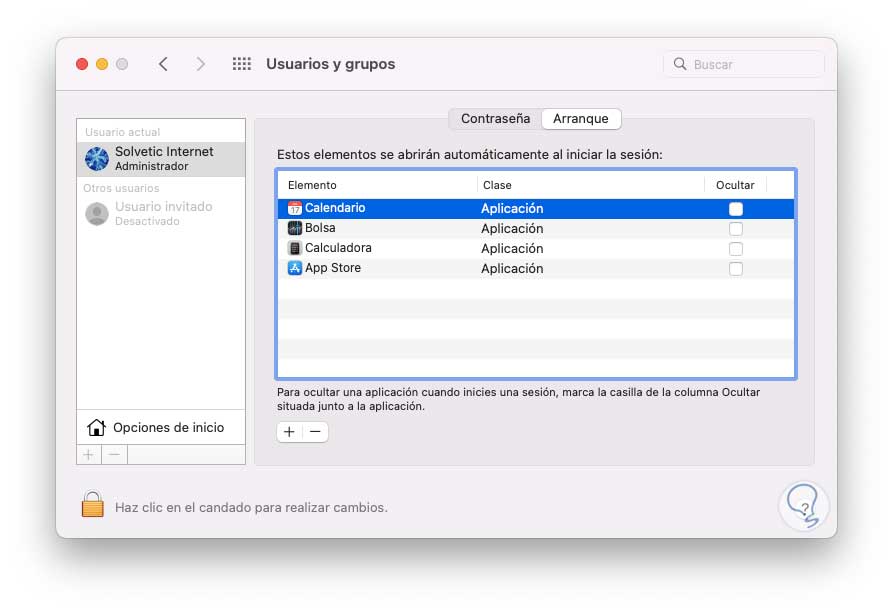Add a login item with plus button
This screenshot has height=612, width=893.
(x=289, y=432)
